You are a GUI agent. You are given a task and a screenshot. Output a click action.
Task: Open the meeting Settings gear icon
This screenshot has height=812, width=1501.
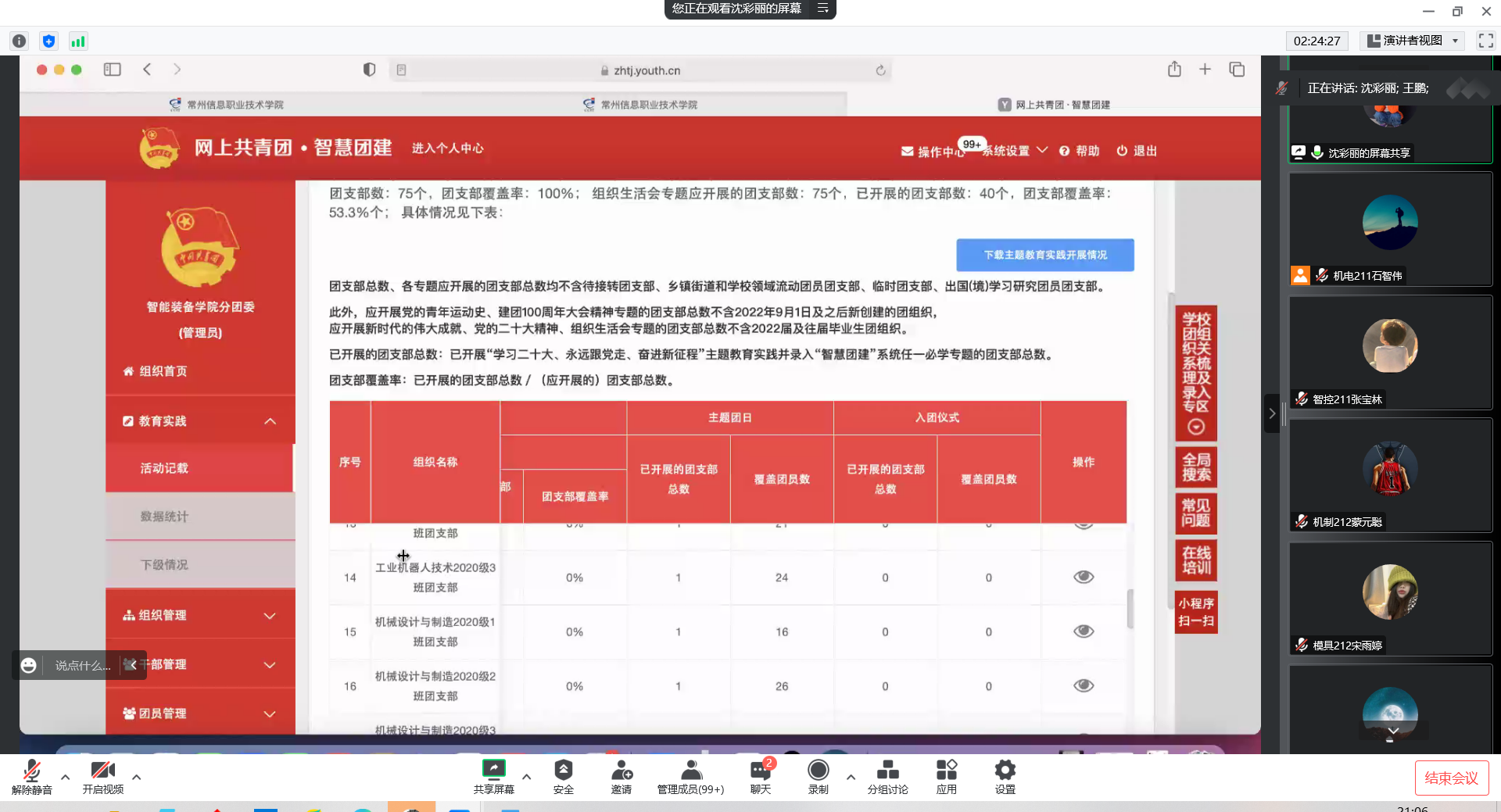click(x=1005, y=771)
